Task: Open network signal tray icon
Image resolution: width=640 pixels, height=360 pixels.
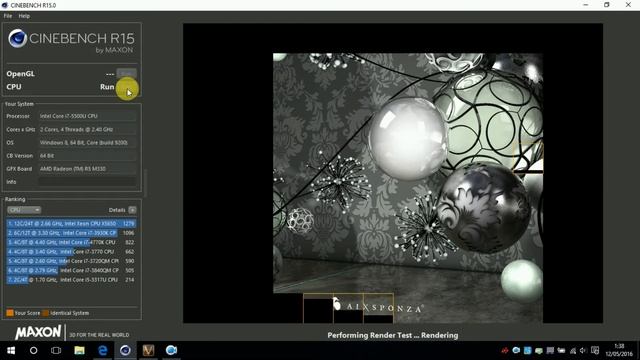Action: pos(573,351)
